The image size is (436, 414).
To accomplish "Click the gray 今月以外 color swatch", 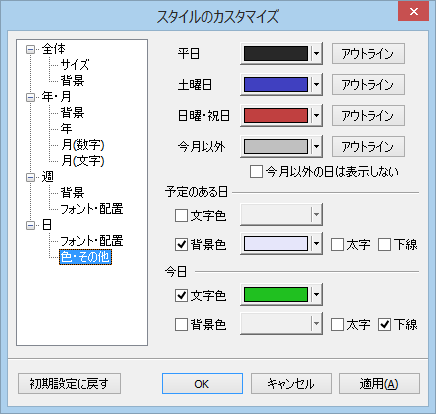I will (x=276, y=147).
